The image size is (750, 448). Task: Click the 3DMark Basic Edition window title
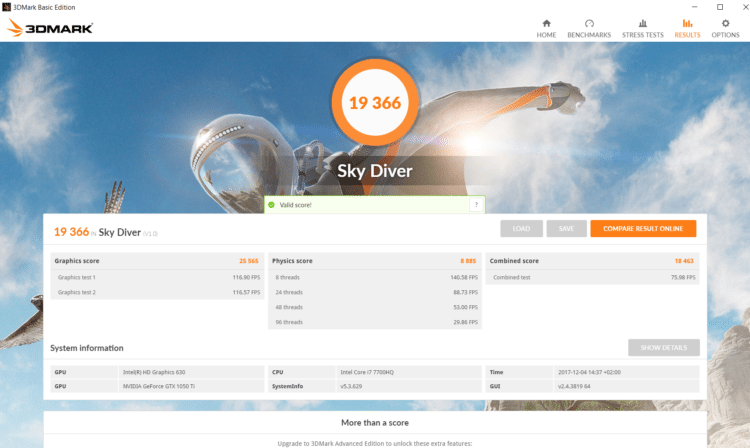pos(44,7)
